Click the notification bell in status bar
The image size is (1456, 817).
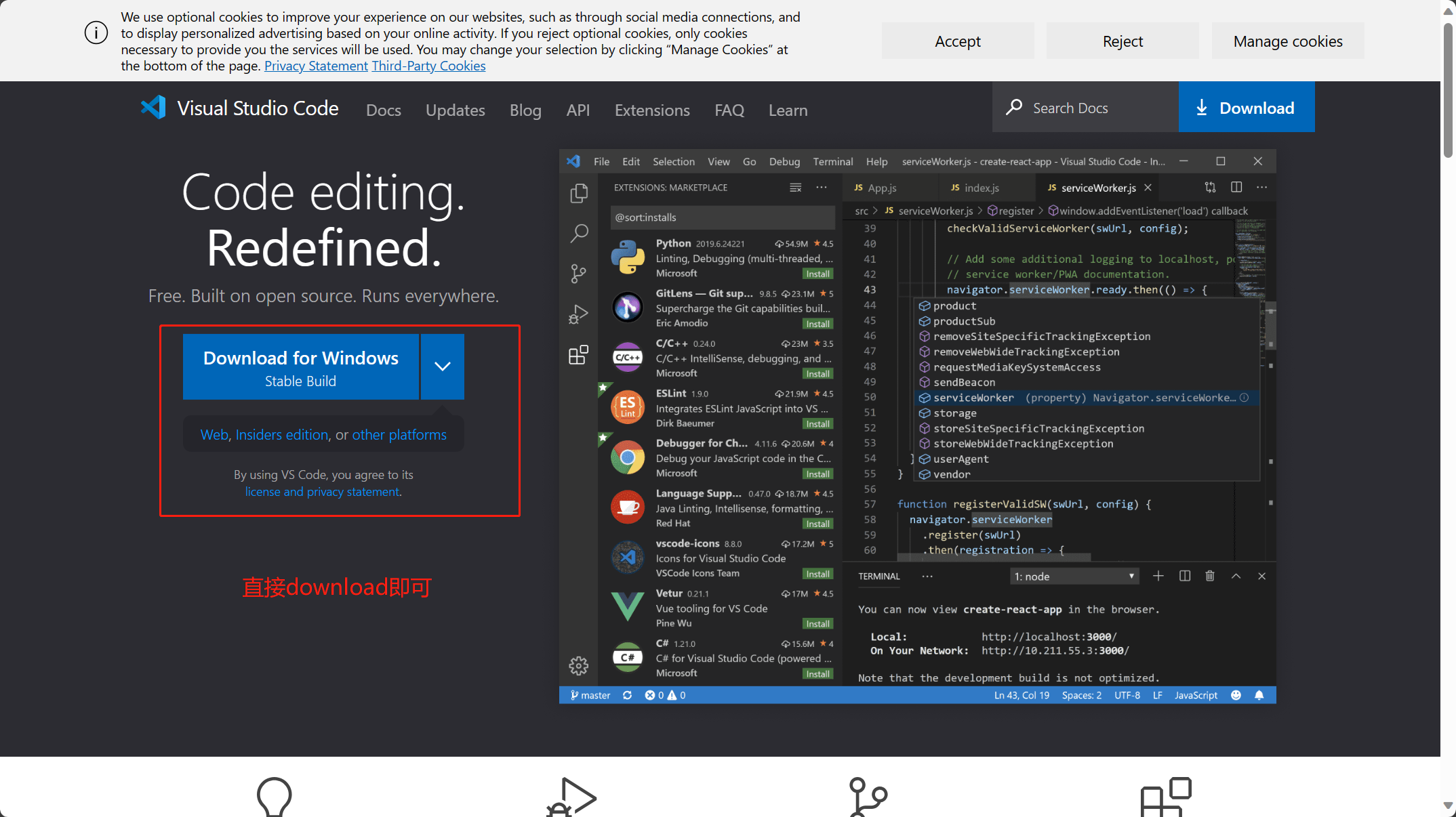point(1259,695)
